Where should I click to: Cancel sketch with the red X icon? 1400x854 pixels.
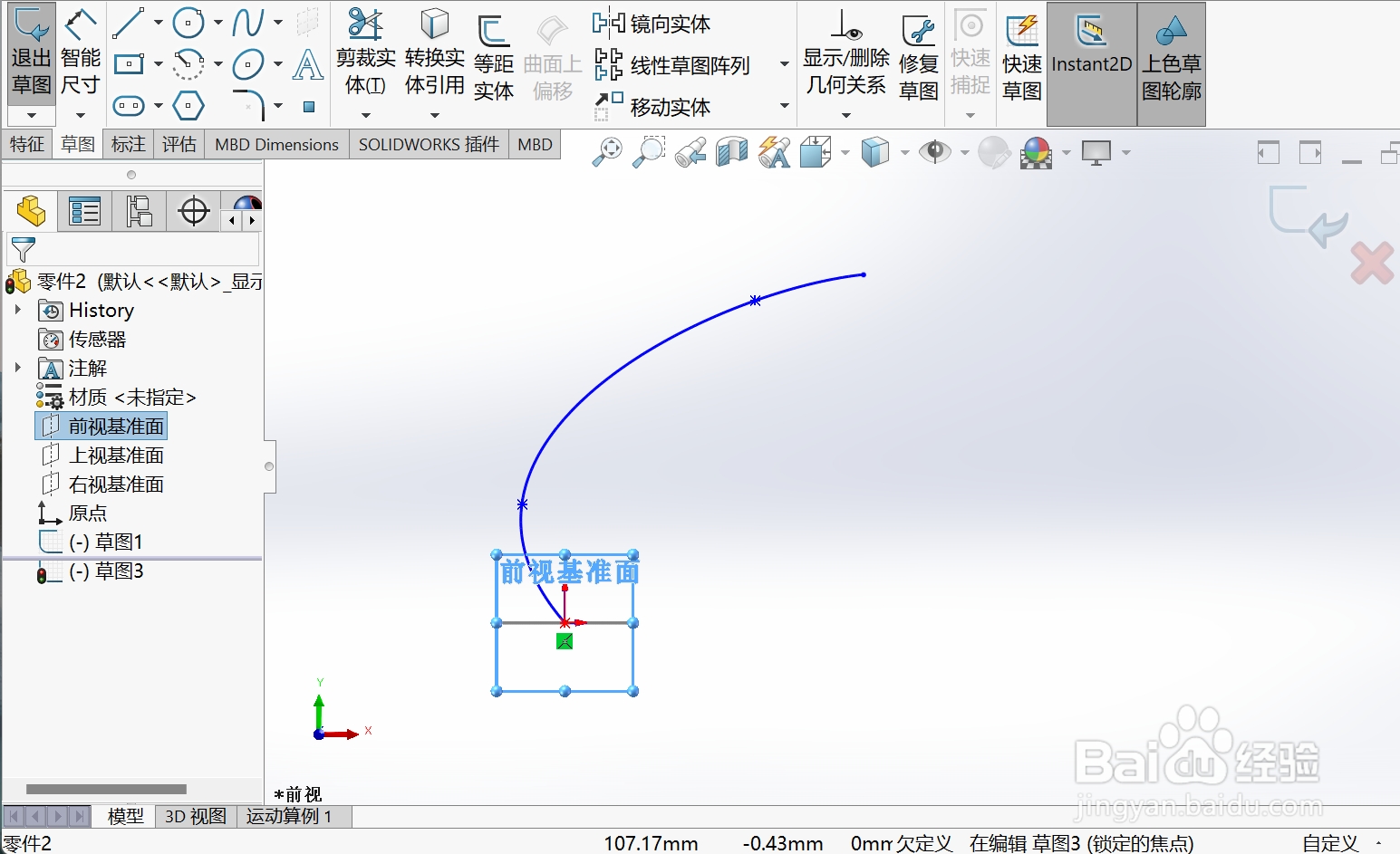[1372, 264]
